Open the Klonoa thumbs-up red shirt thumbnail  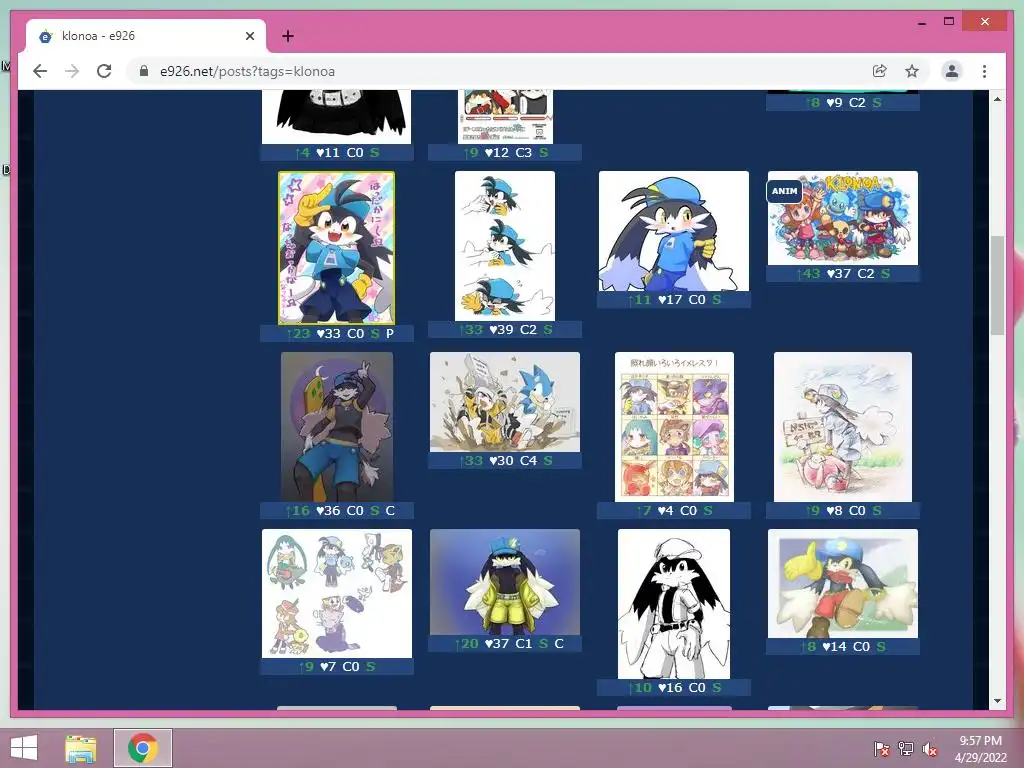[842, 583]
